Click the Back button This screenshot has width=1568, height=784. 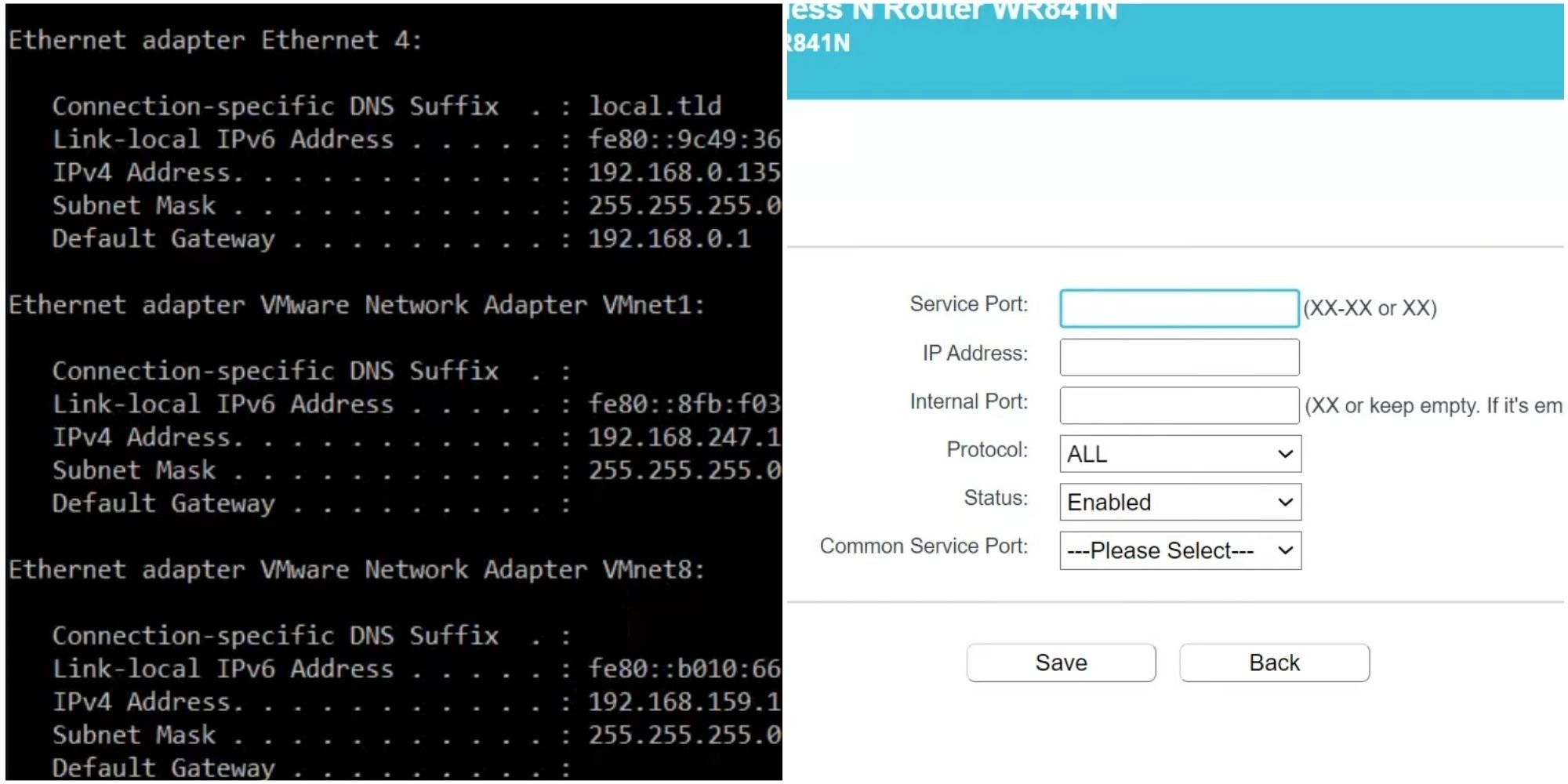click(x=1274, y=662)
